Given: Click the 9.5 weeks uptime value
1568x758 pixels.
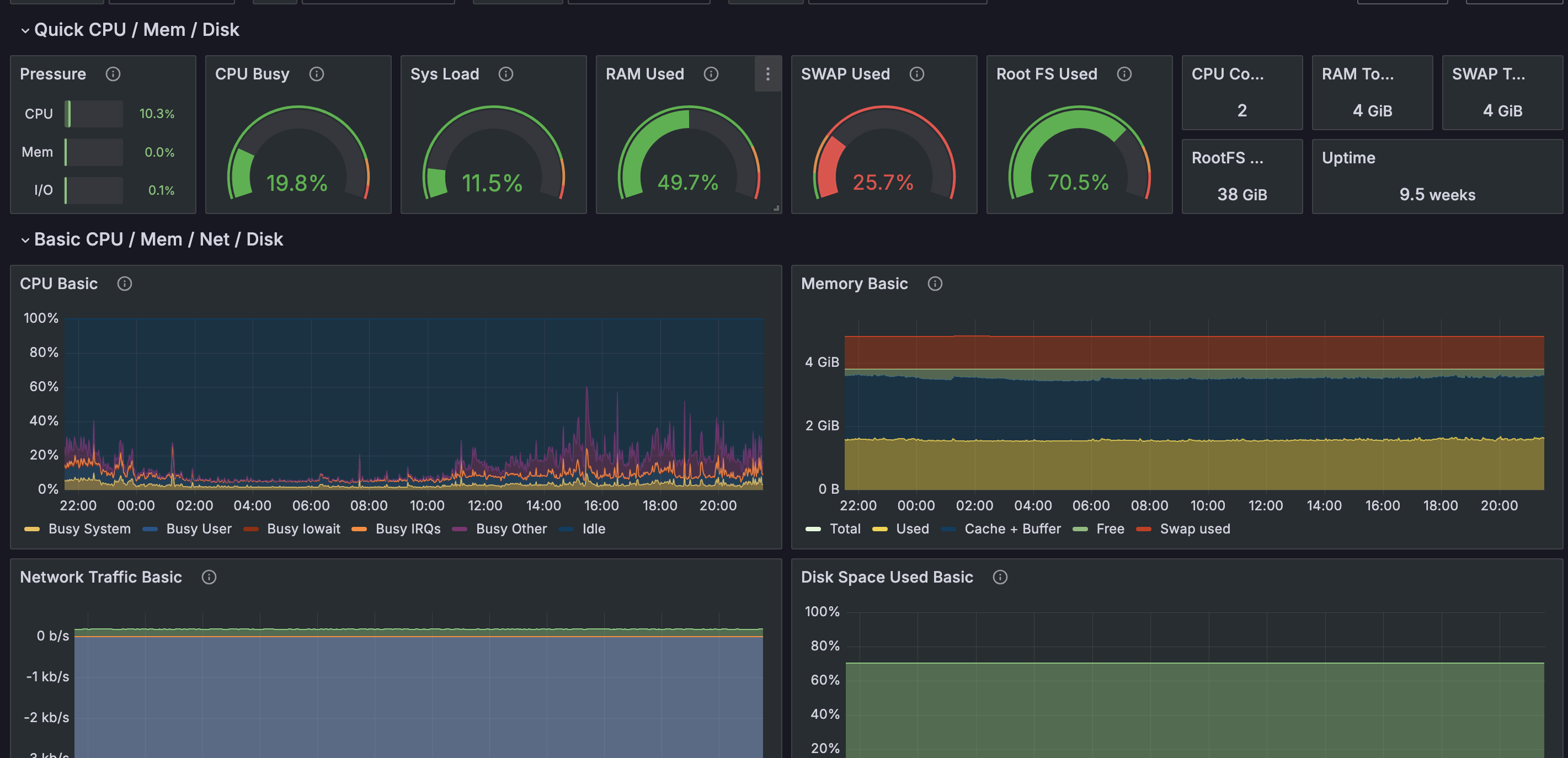Looking at the screenshot, I should pos(1437,195).
